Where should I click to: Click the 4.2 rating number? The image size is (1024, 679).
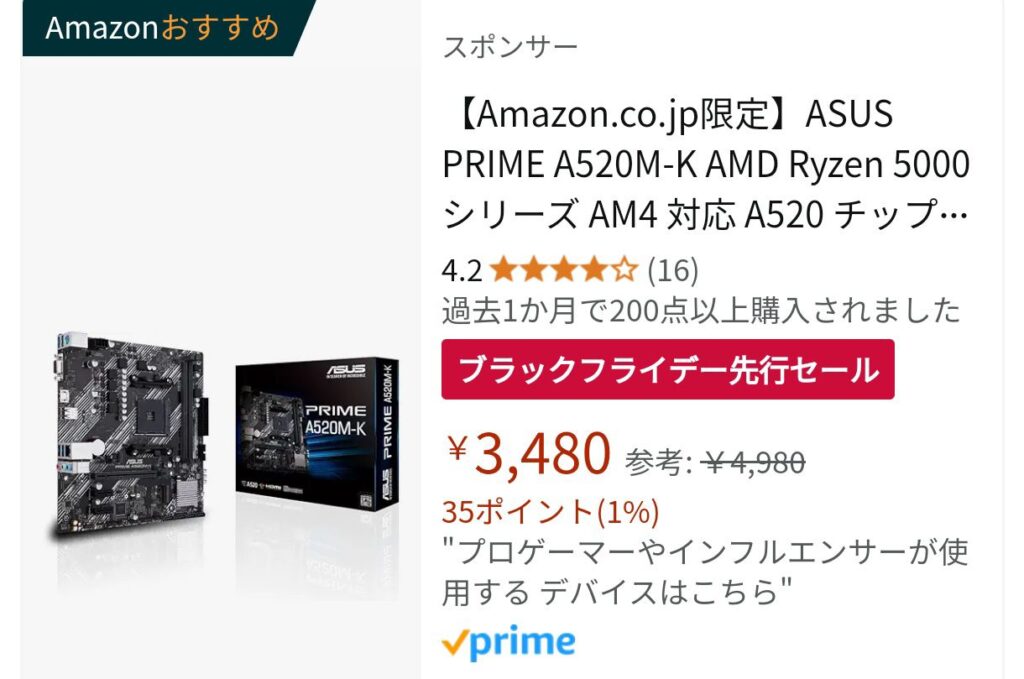click(x=462, y=270)
